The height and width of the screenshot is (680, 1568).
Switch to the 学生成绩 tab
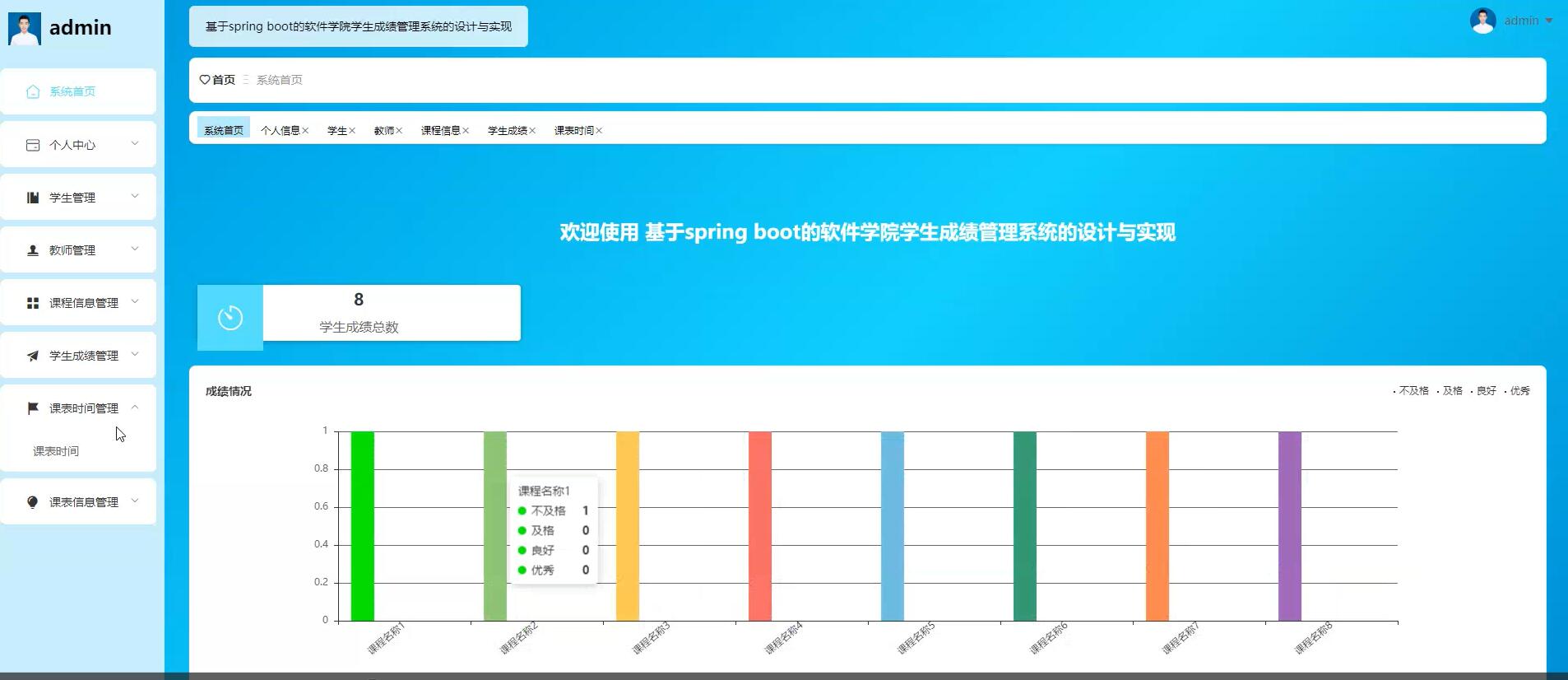508,131
